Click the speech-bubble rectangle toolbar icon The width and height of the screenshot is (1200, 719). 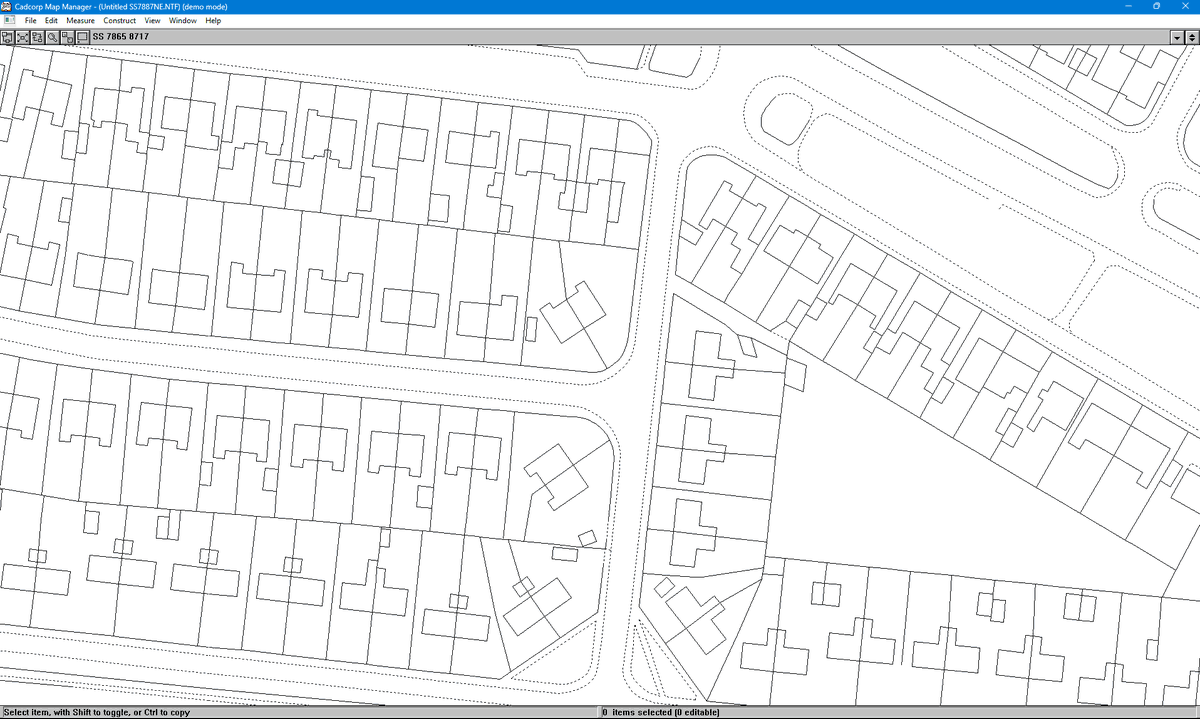[x=82, y=37]
